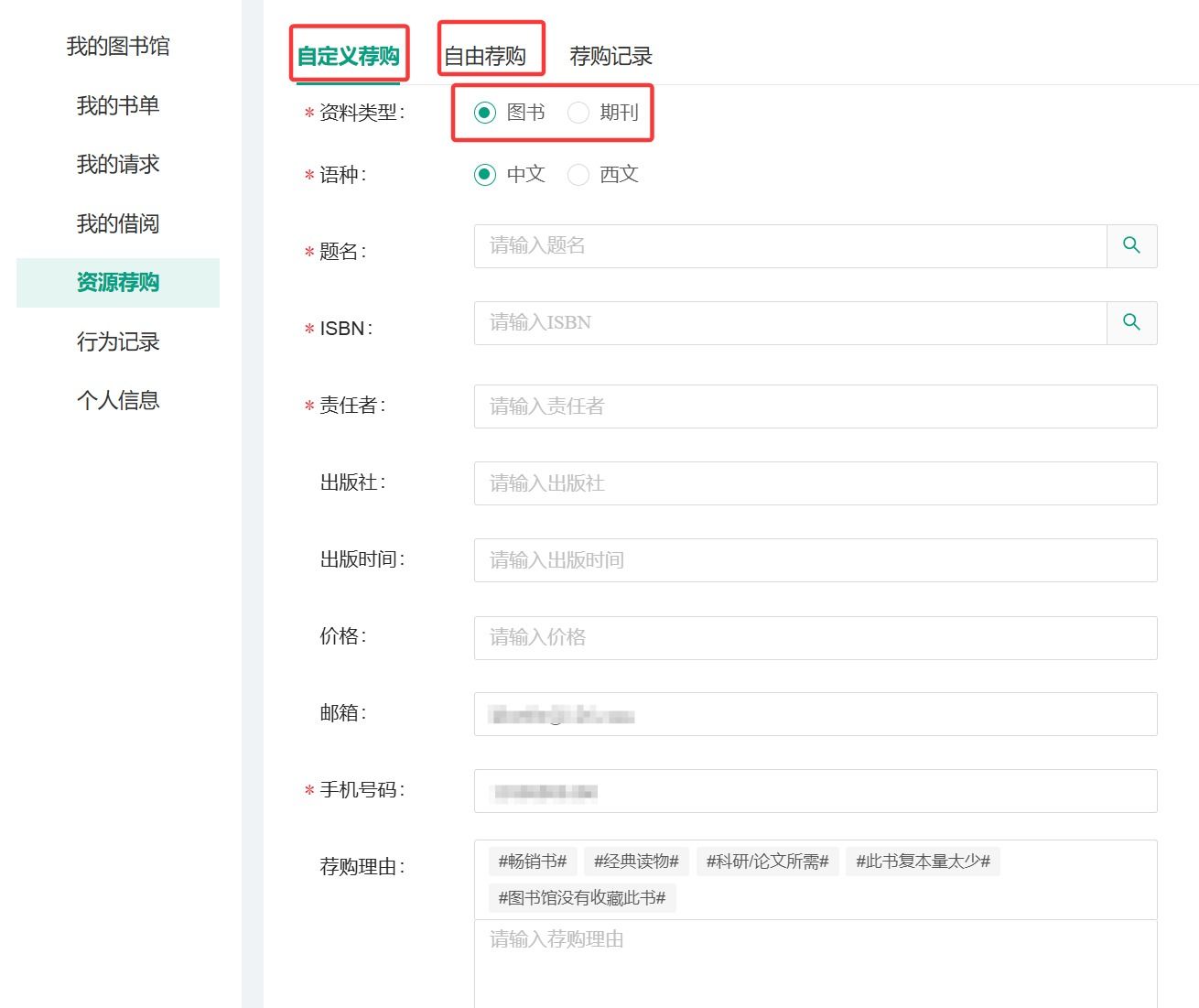Switch to the 自由荐购 tab
Screen dimensions: 1199x1008
point(485,57)
